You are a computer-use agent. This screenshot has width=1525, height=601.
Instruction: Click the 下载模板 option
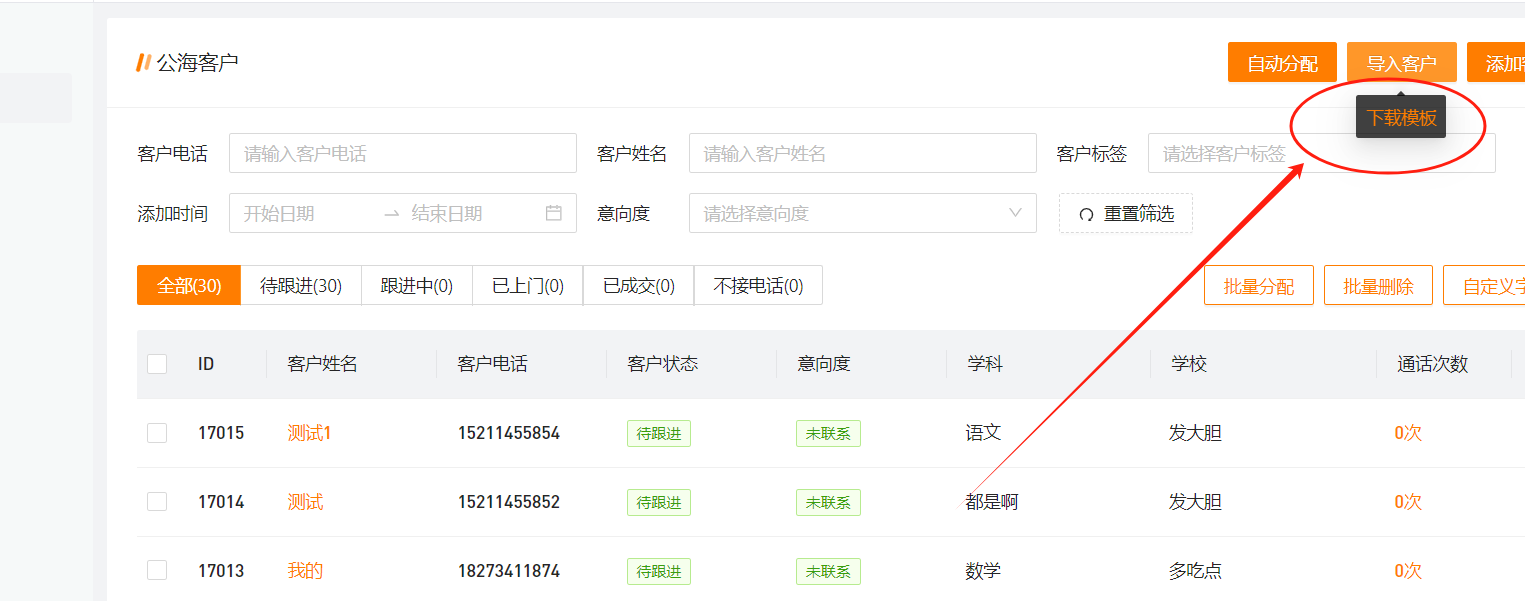pyautogui.click(x=1400, y=117)
